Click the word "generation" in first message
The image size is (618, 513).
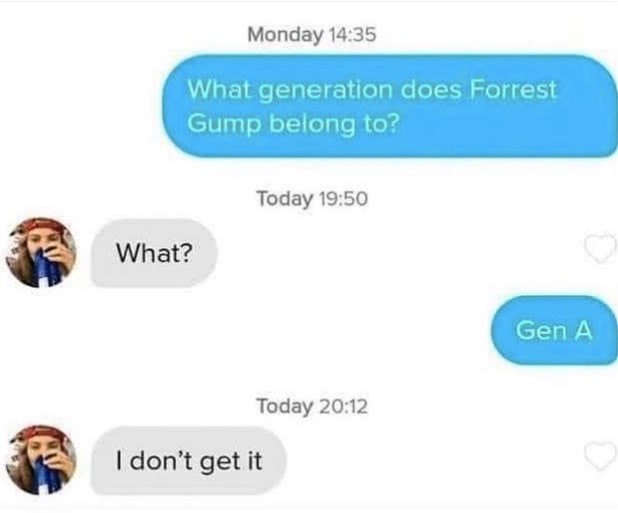click(x=326, y=90)
